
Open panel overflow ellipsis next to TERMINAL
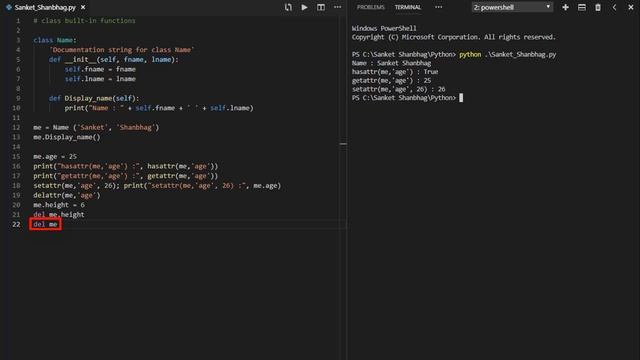pyautogui.click(x=438, y=7)
